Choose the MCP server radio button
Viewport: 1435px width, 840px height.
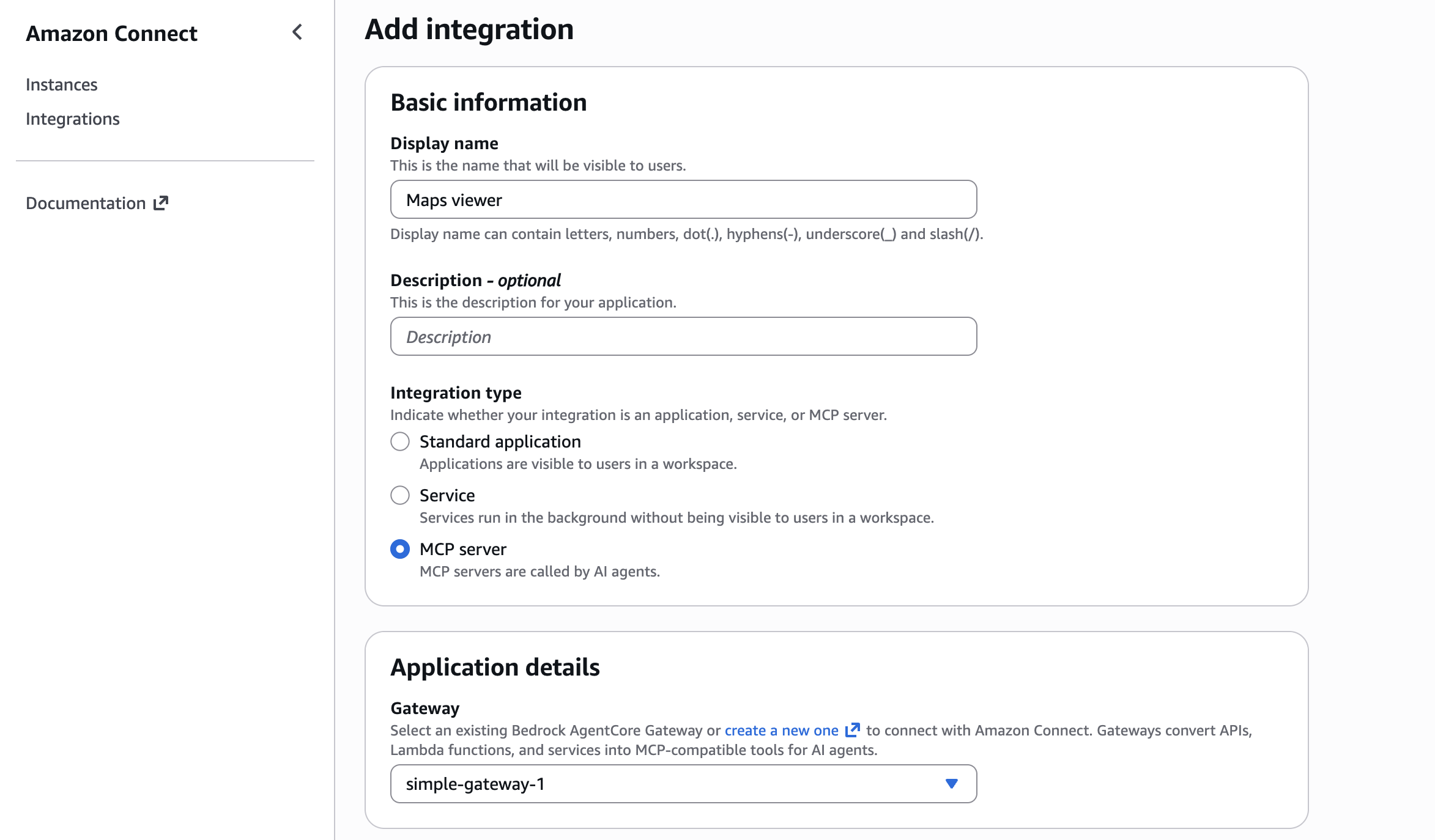[400, 549]
